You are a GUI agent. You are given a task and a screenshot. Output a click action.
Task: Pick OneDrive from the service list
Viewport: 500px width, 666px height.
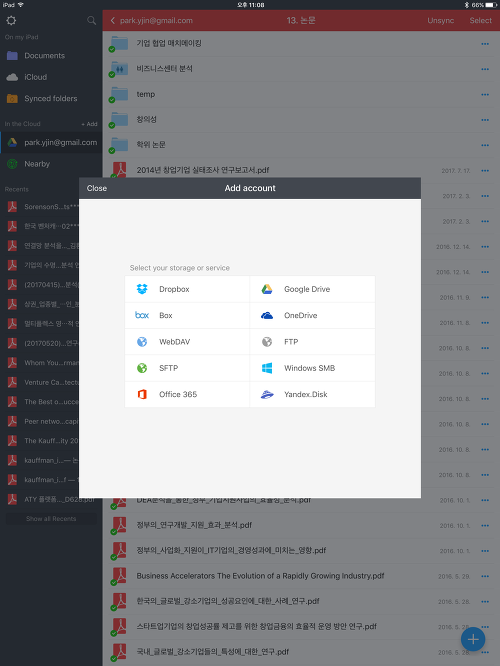312,316
